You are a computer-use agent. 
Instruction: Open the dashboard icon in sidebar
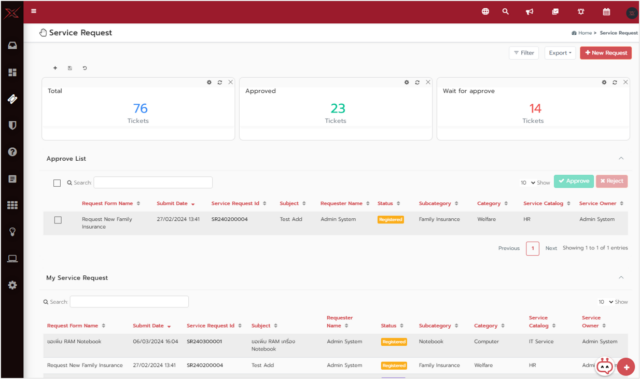pyautogui.click(x=12, y=72)
